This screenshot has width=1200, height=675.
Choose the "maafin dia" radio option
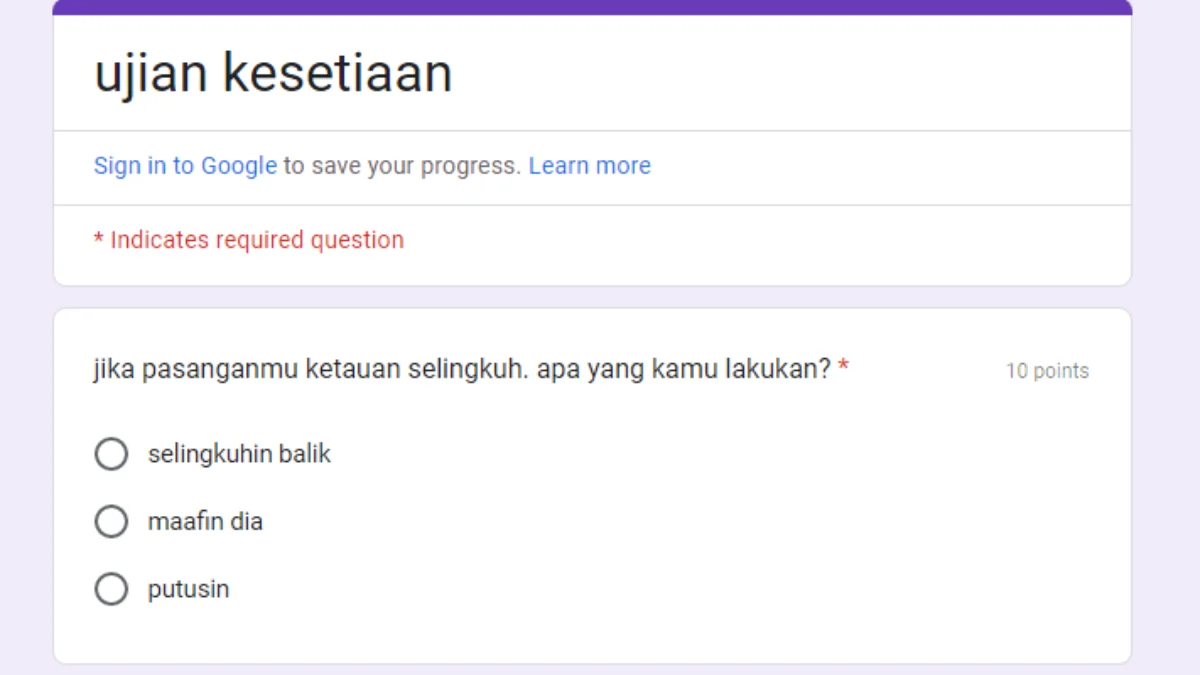tap(111, 521)
